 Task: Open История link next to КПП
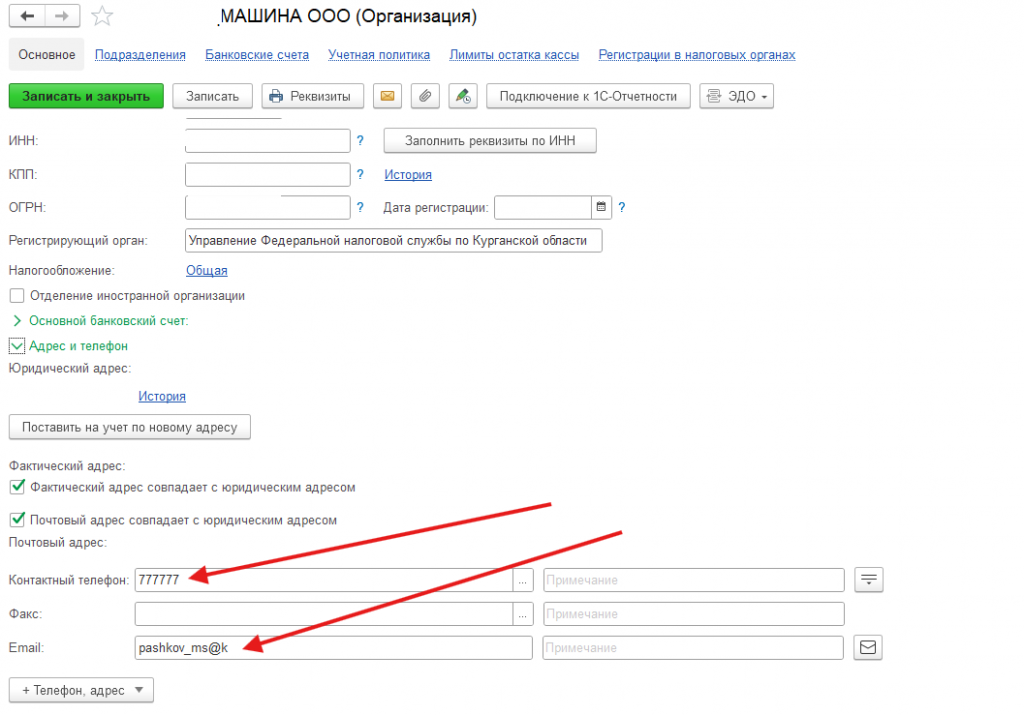pyautogui.click(x=408, y=174)
